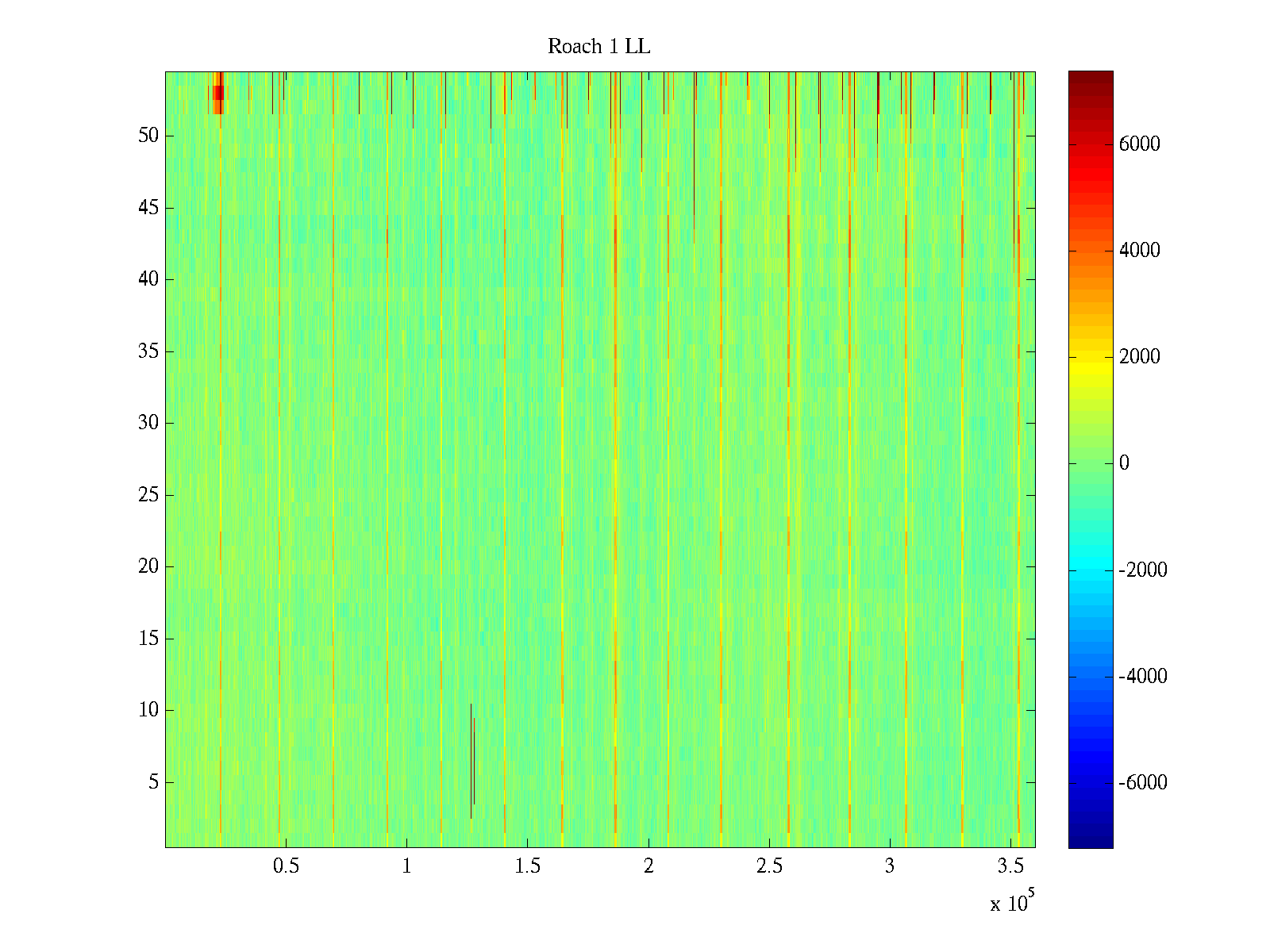Click the y-axis tick label 50
The width and height of the screenshot is (1270, 952).
pyautogui.click(x=148, y=136)
